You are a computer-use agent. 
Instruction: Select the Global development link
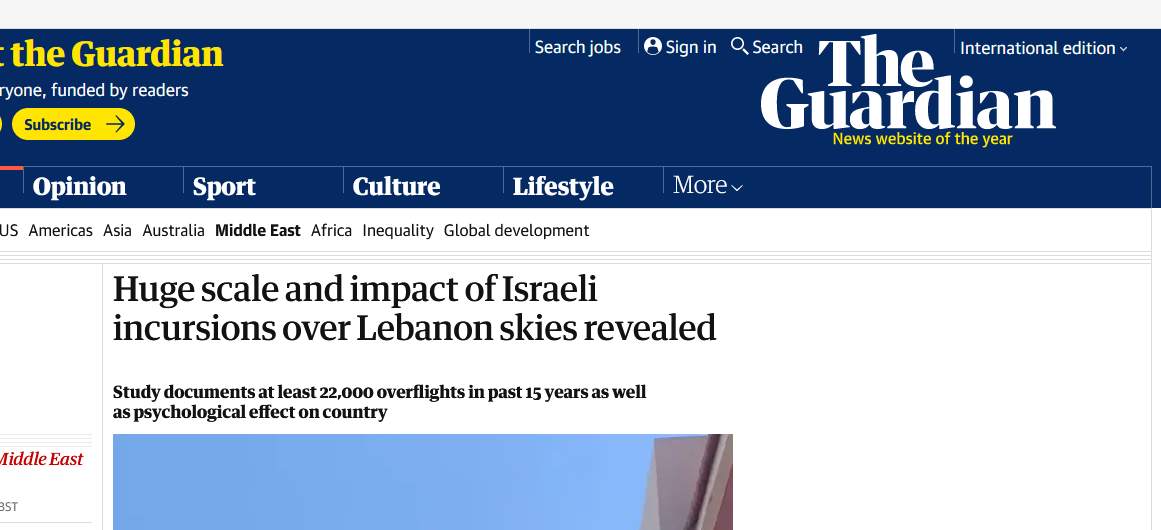tap(516, 230)
